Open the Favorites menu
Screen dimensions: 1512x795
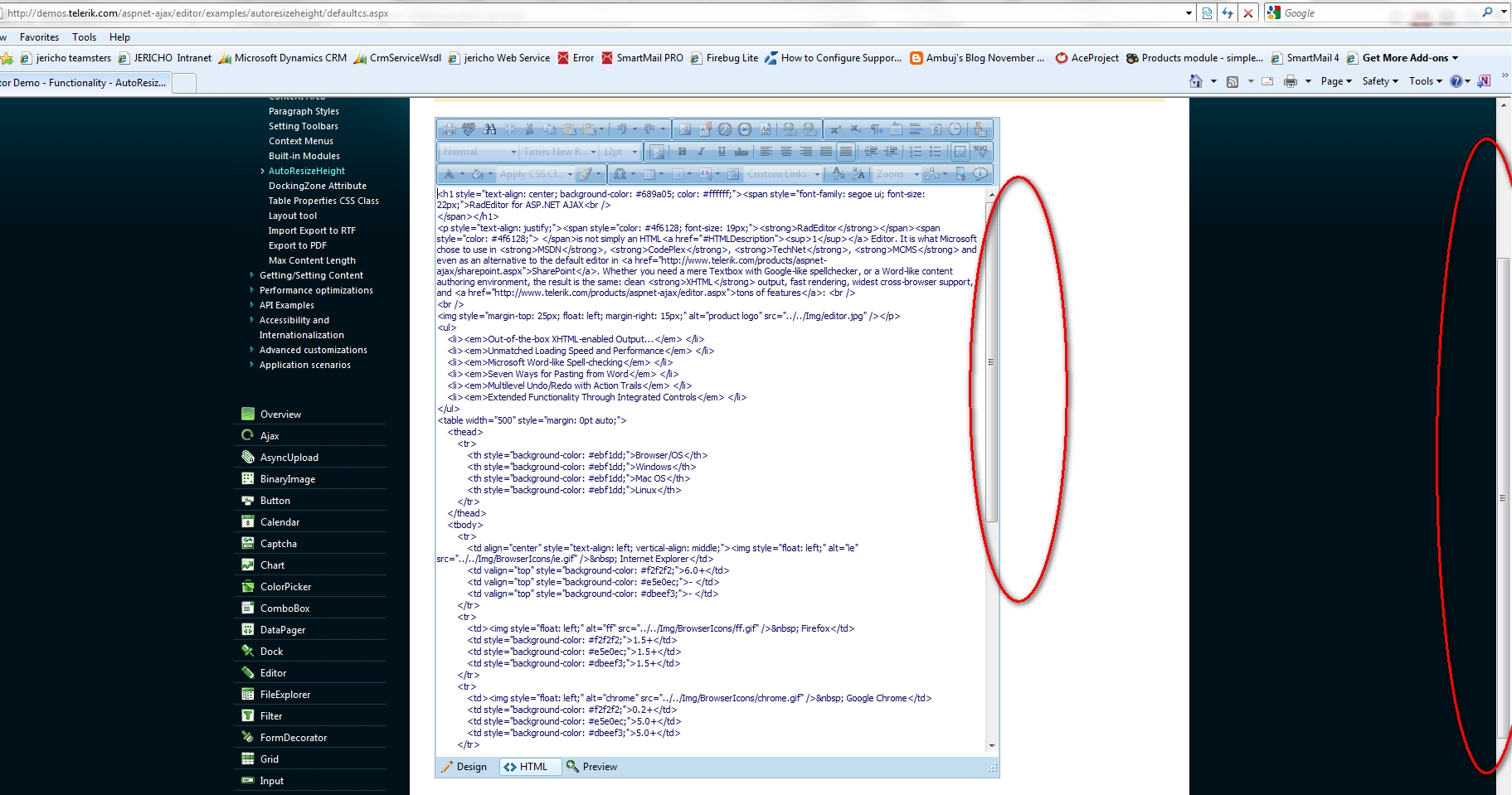pyautogui.click(x=39, y=37)
